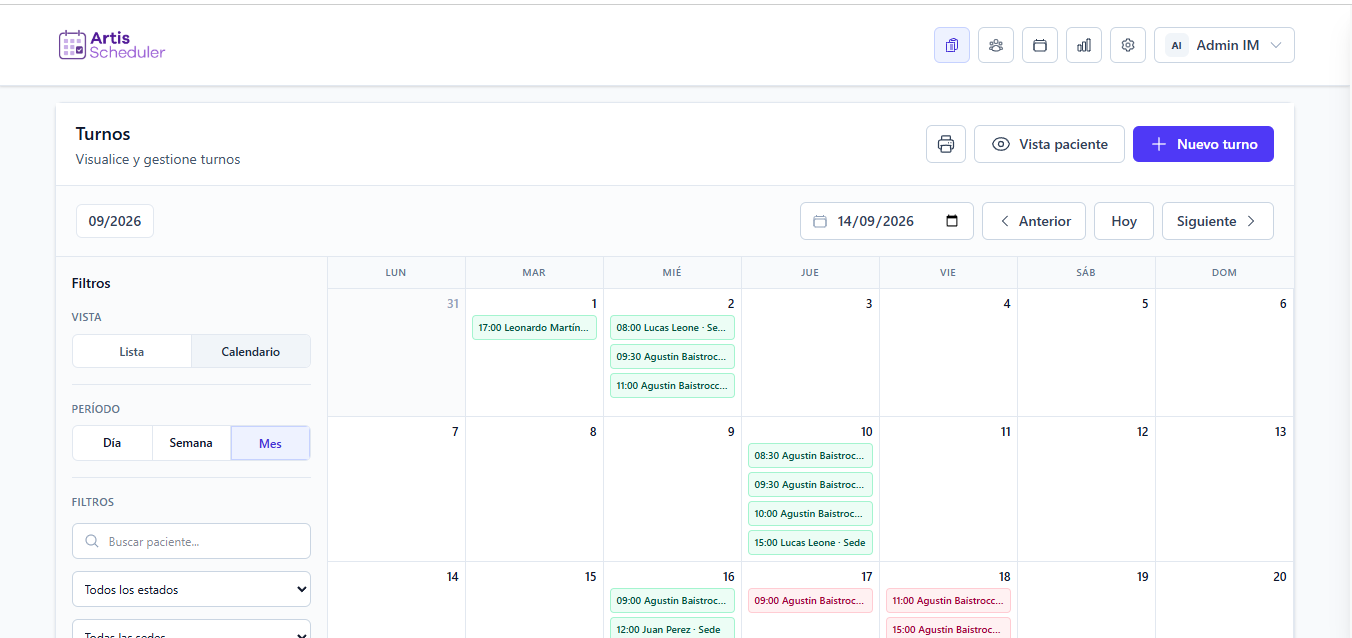Screen dimensions: 1352x638
Task: Open 09:30 Agustin appointment on day 2
Action: pos(672,356)
